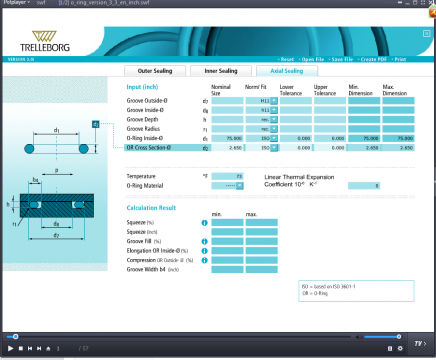This screenshot has height=360, width=436.
Task: Click the Create PDF link
Action: coord(373,59)
